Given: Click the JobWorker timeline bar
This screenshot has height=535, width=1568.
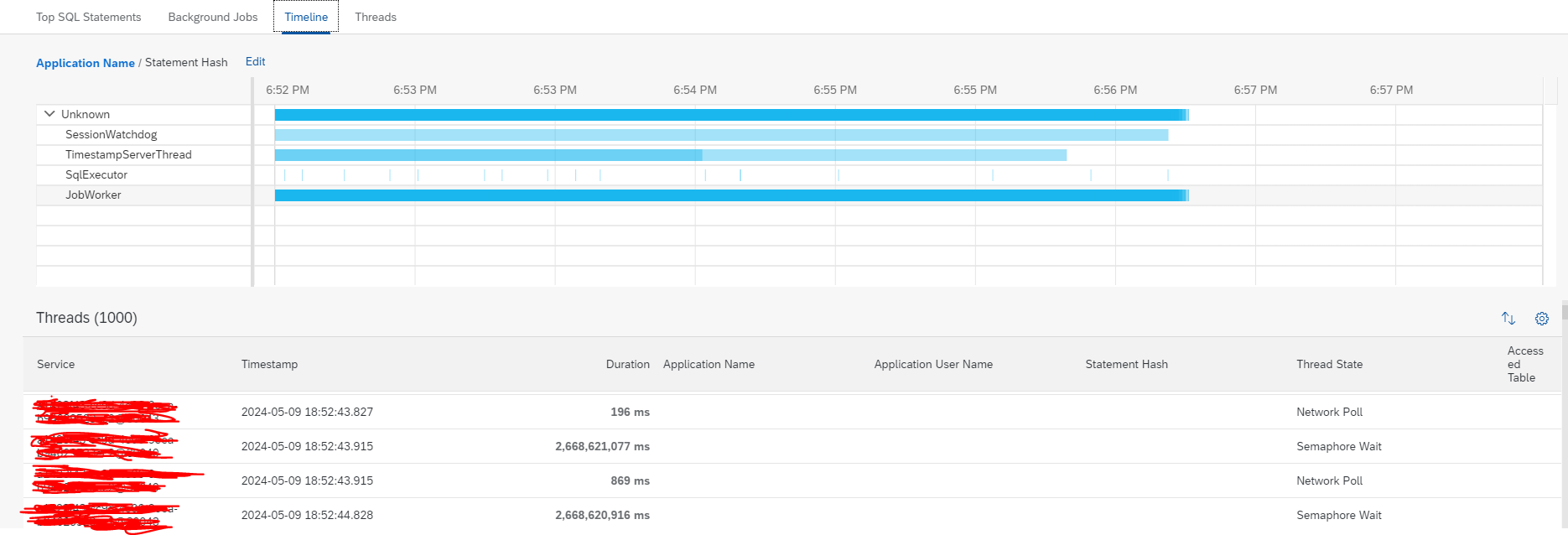Looking at the screenshot, I should pyautogui.click(x=731, y=195).
